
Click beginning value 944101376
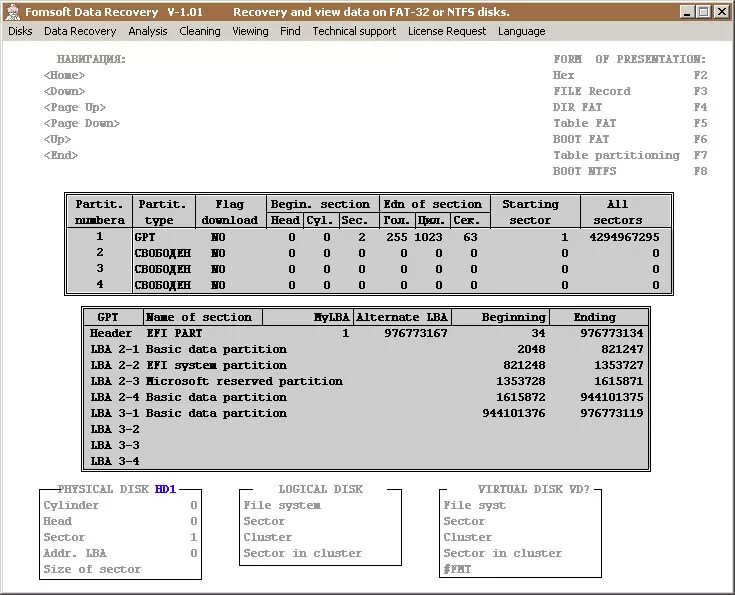point(514,413)
